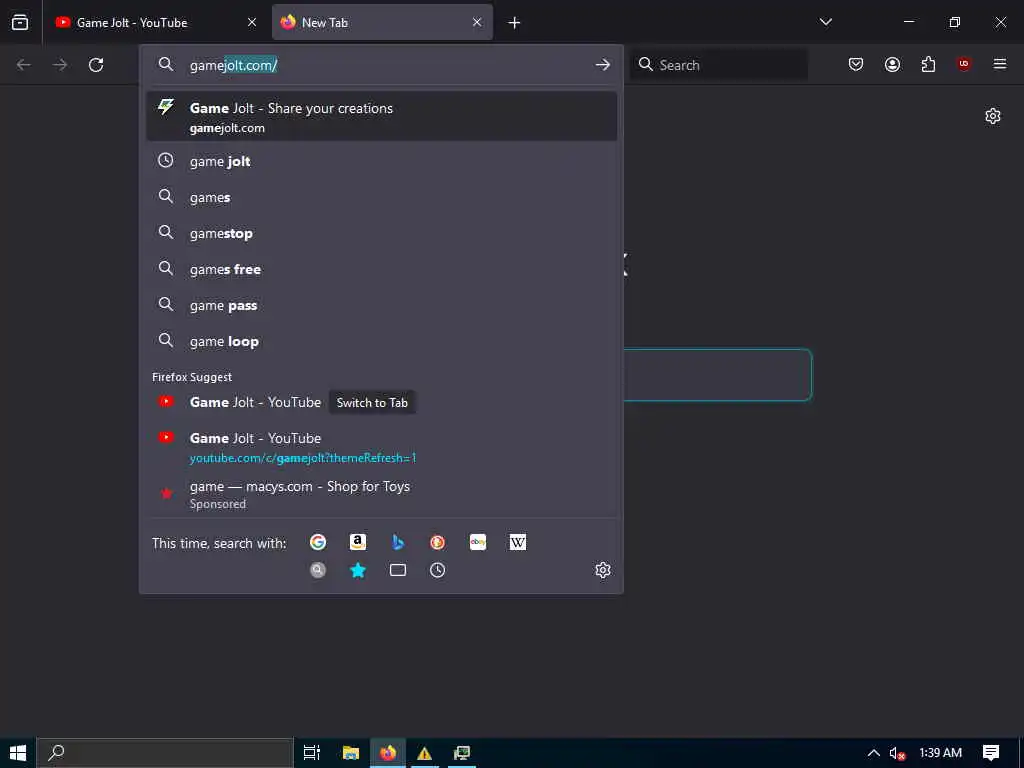Save to Pocket icon

click(x=856, y=64)
